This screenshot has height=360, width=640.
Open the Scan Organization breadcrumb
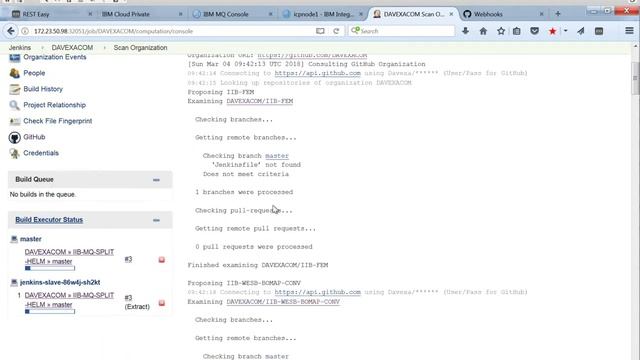pyautogui.click(x=140, y=48)
